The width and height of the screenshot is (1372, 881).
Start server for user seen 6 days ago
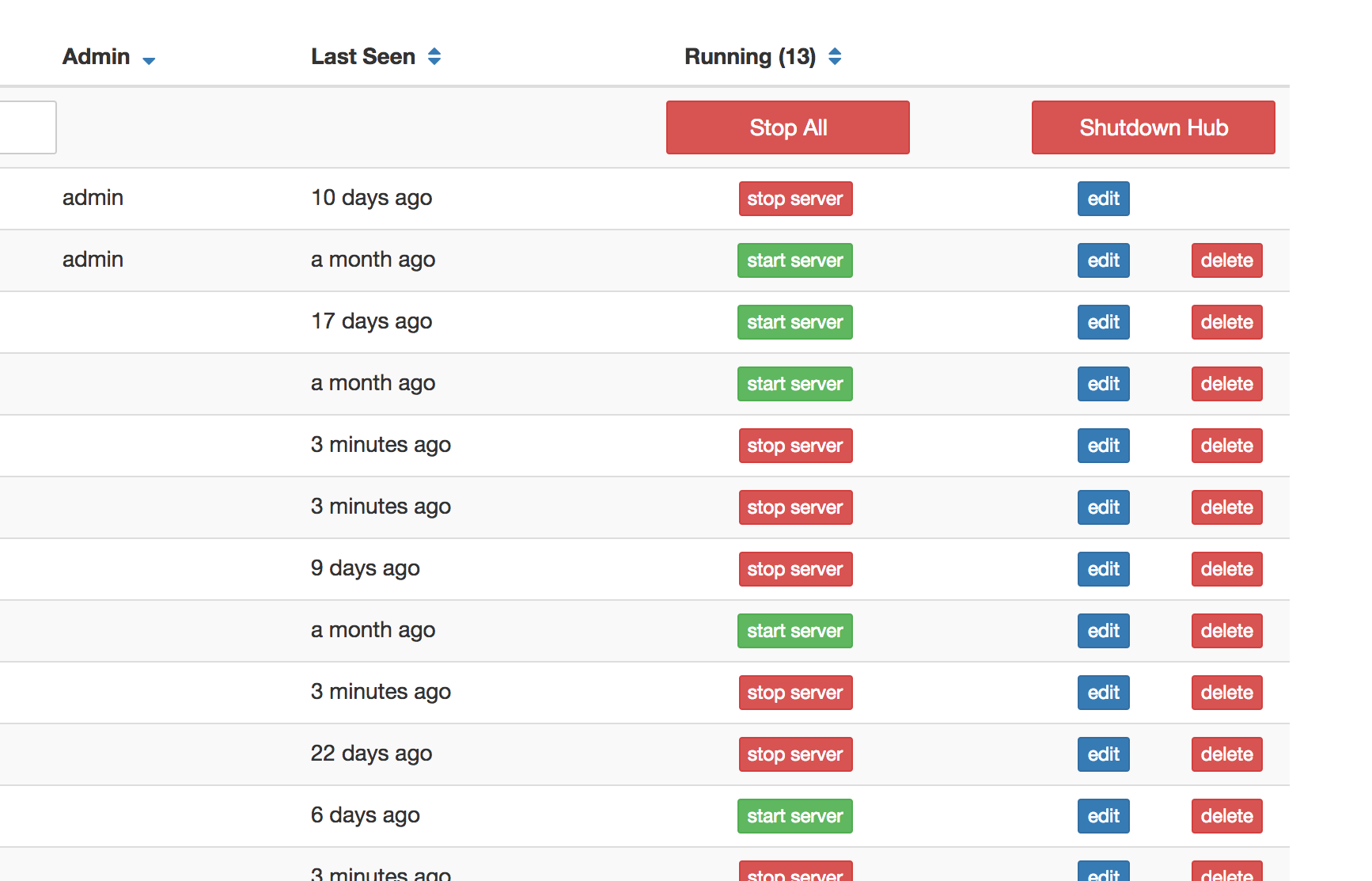(795, 816)
